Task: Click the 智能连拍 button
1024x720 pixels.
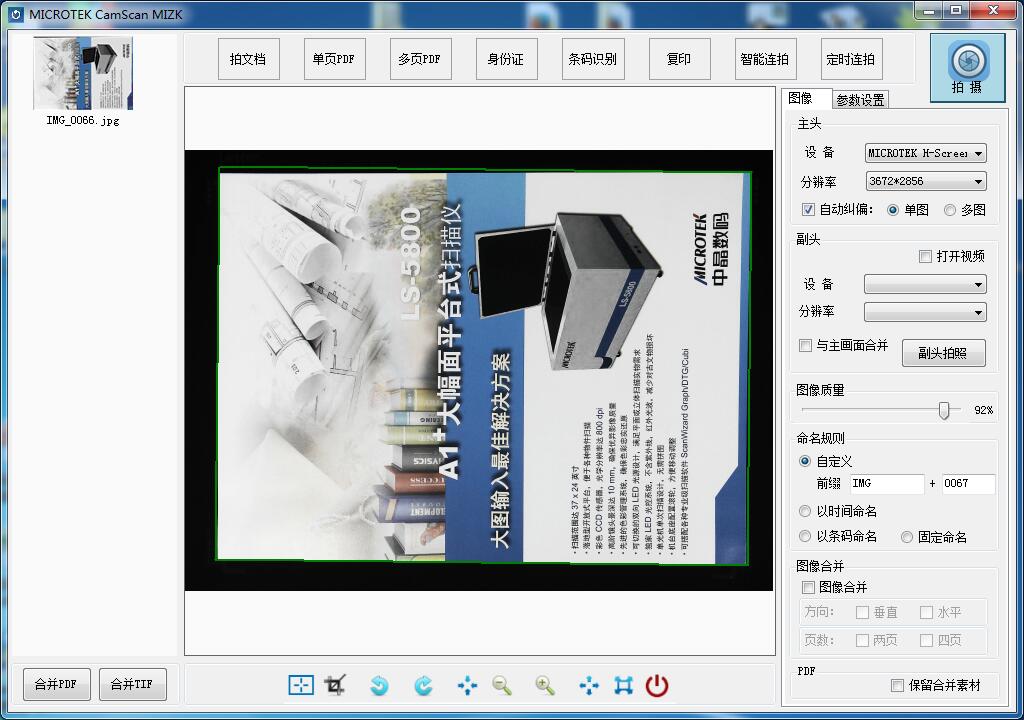Action: [x=765, y=59]
